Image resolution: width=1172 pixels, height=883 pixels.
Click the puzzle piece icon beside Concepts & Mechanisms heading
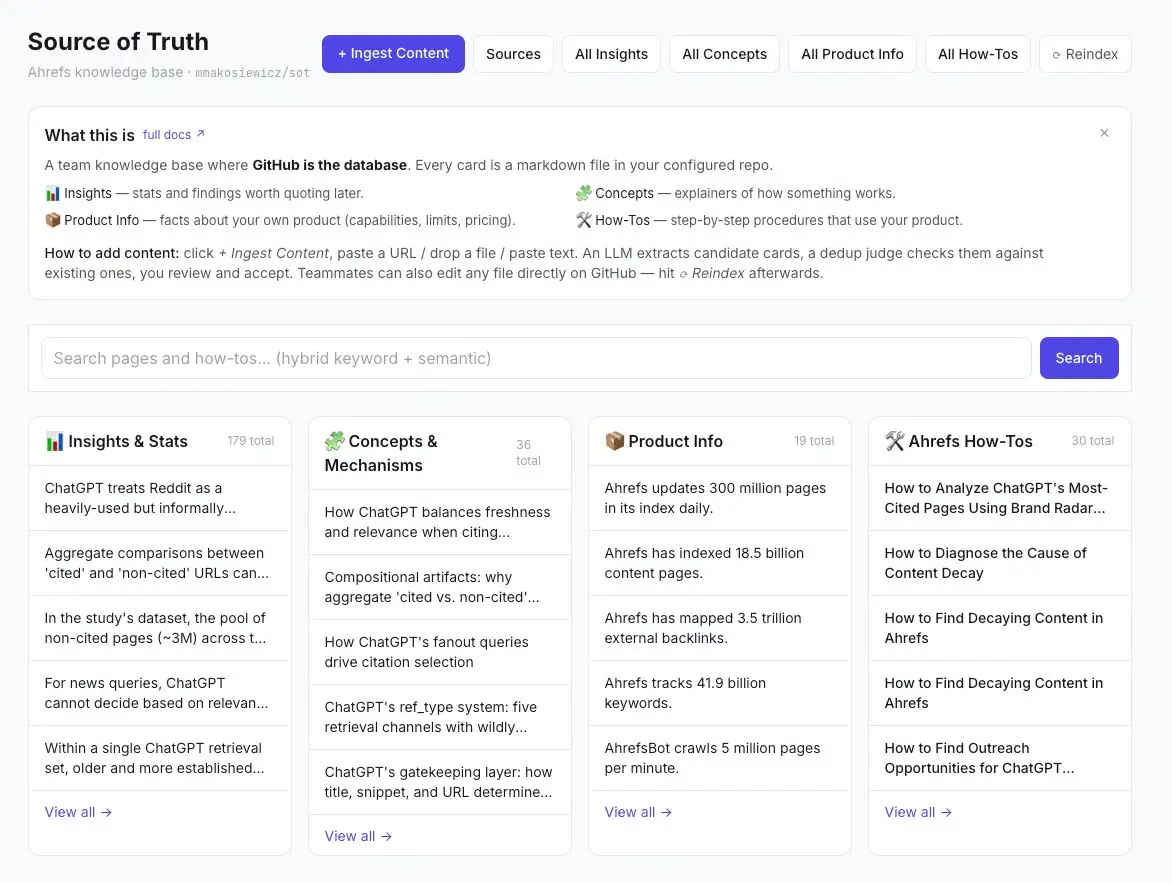coord(335,441)
